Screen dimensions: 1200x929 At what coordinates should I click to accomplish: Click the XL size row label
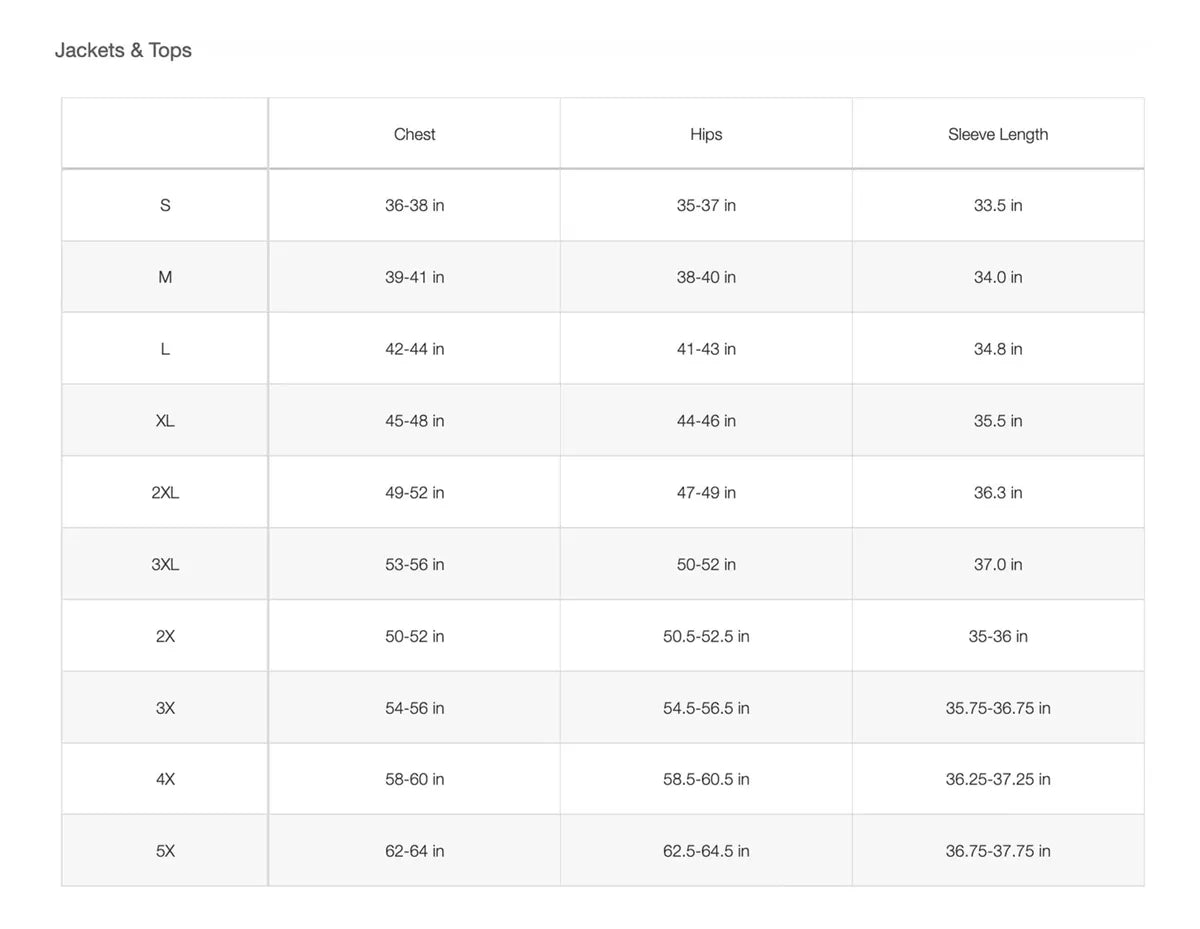pyautogui.click(x=165, y=421)
